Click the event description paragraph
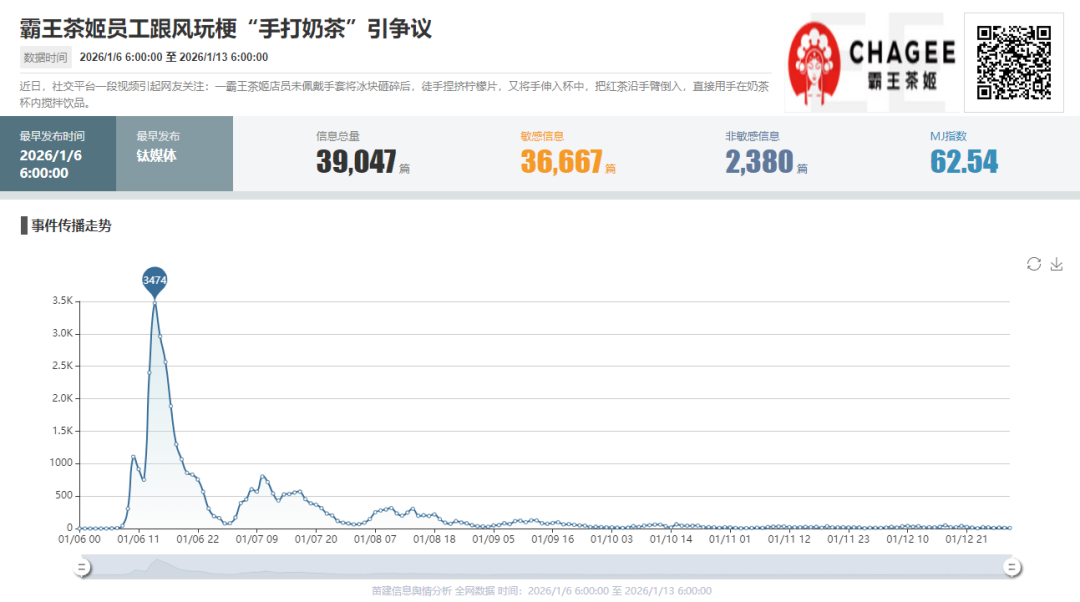Viewport: 1080px width, 602px height. coord(394,94)
